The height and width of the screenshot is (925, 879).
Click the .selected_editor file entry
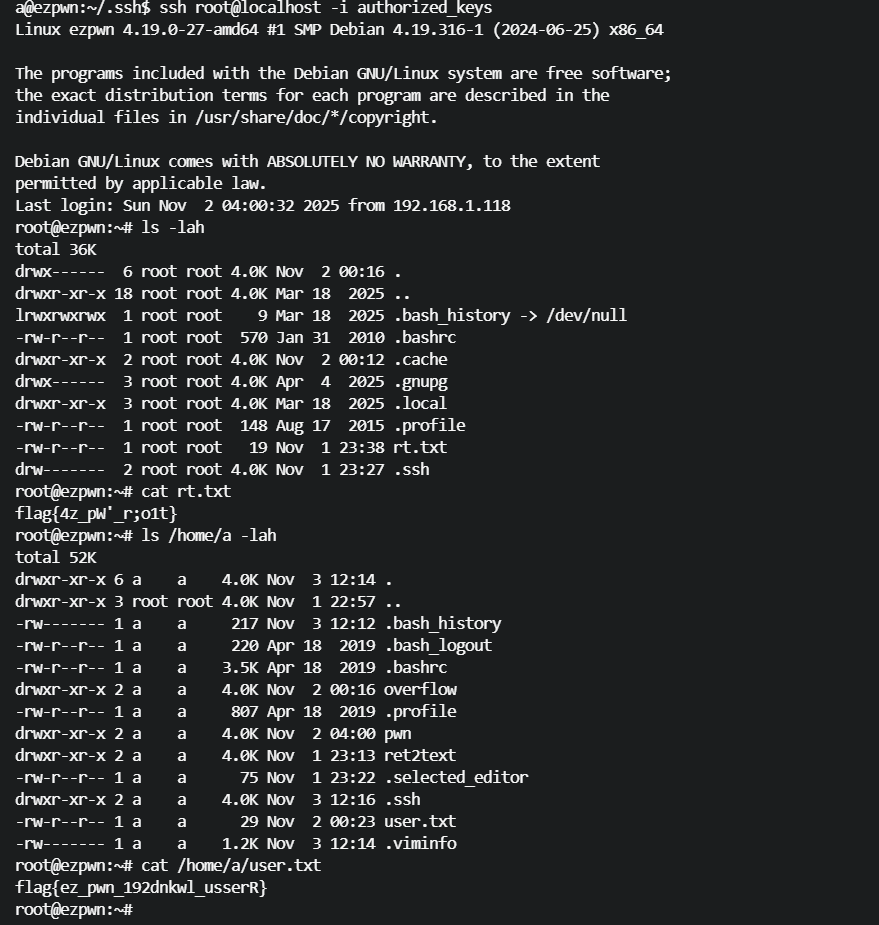tap(456, 778)
